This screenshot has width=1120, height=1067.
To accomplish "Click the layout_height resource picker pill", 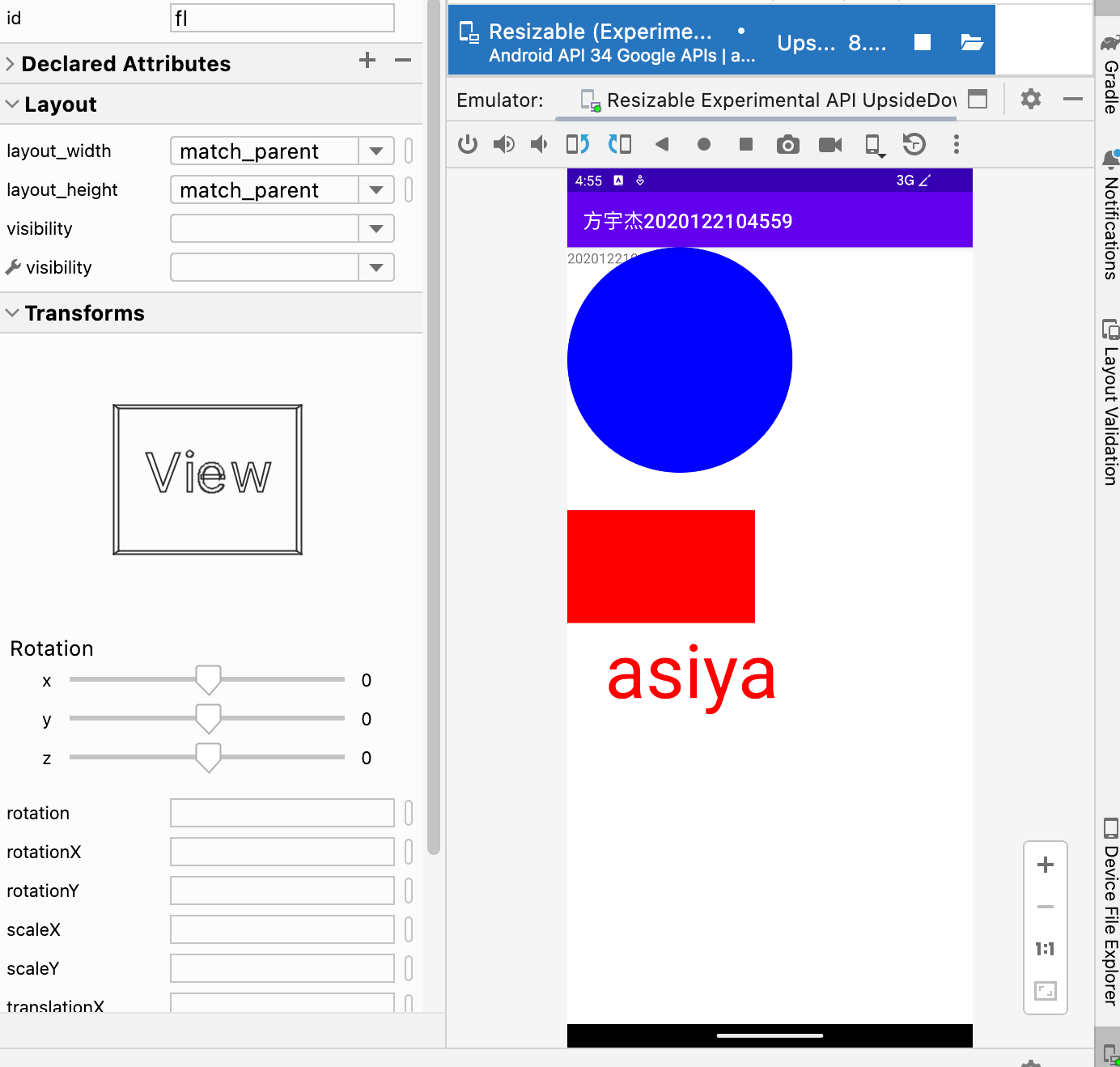I will pyautogui.click(x=409, y=190).
